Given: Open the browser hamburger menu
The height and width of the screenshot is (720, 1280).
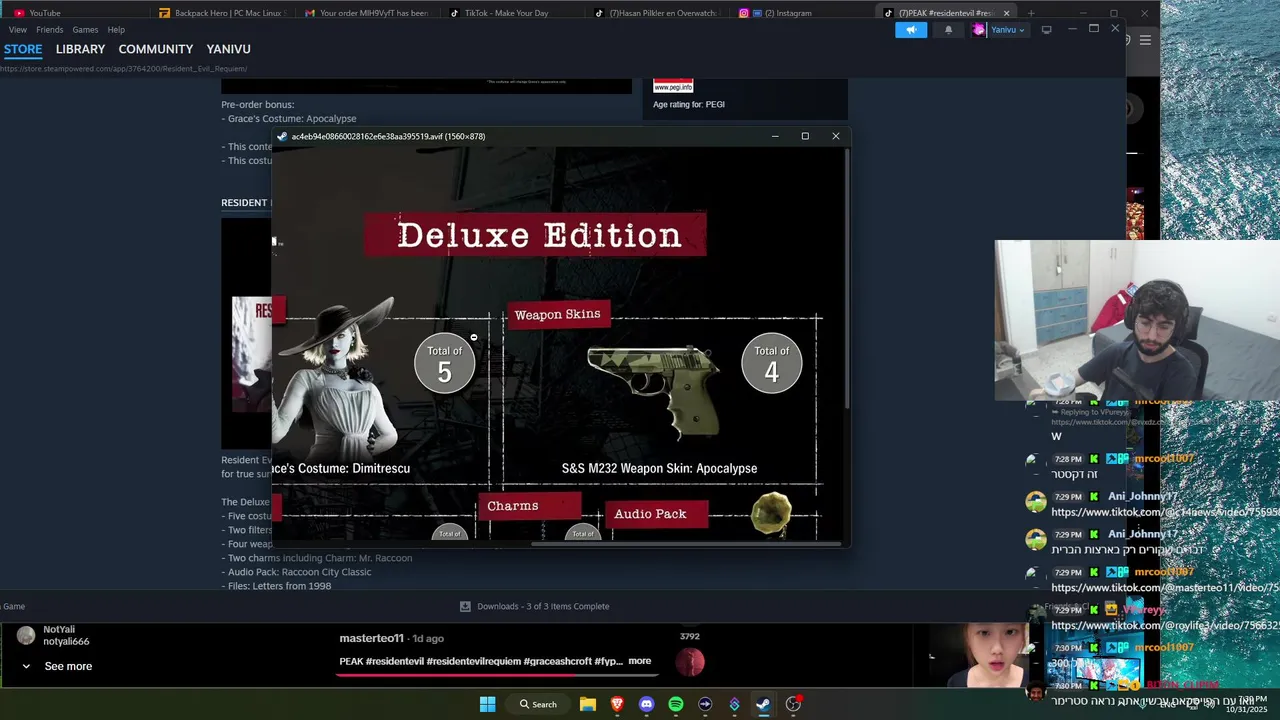Looking at the screenshot, I should pyautogui.click(x=1145, y=40).
